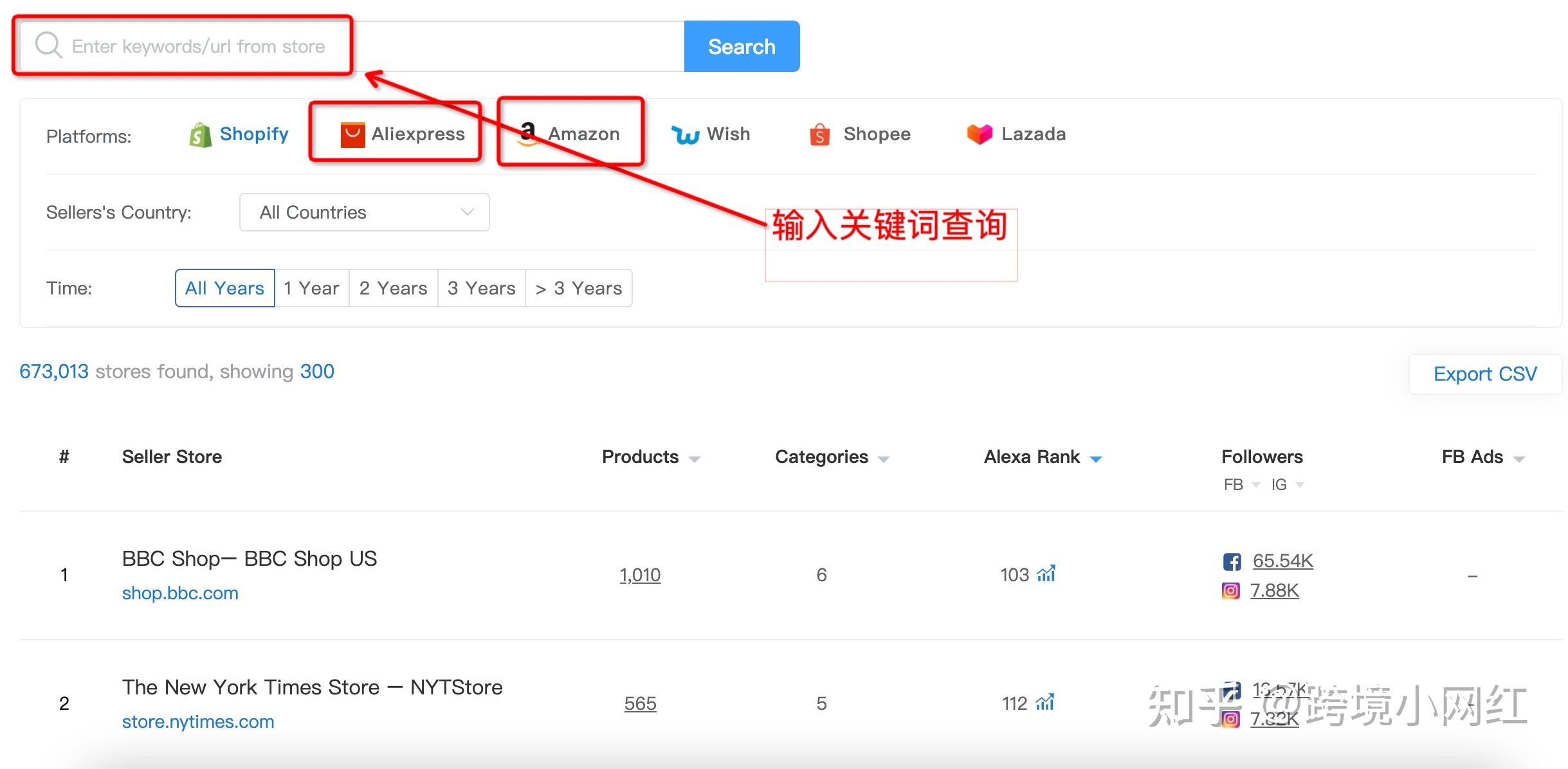Screen dimensions: 1568x769
Task: Sort by the Products column arrow
Action: (x=694, y=459)
